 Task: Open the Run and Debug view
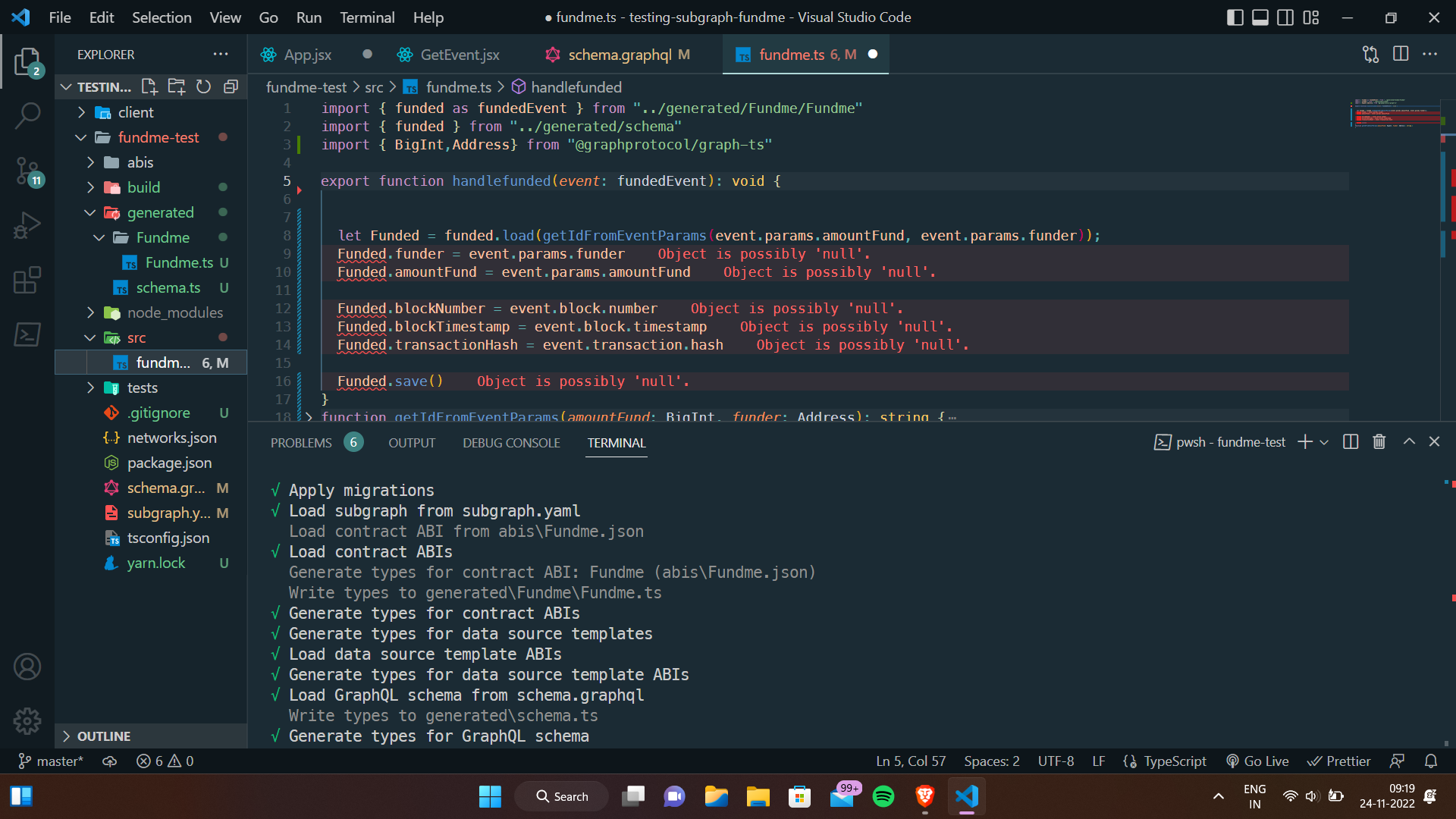click(x=27, y=225)
